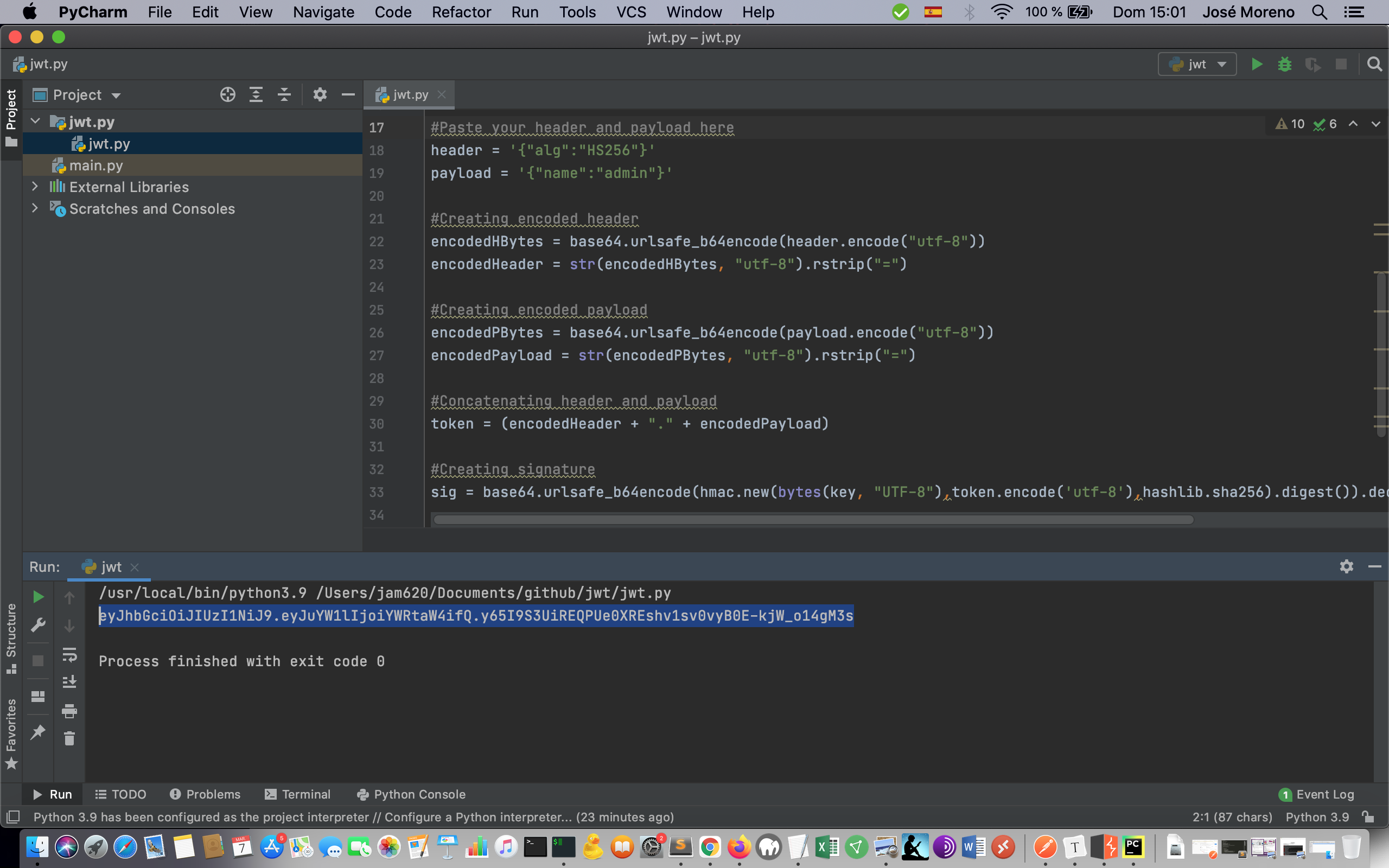Open the Event Log
Viewport: 1389px width, 868px height.
tap(1317, 795)
